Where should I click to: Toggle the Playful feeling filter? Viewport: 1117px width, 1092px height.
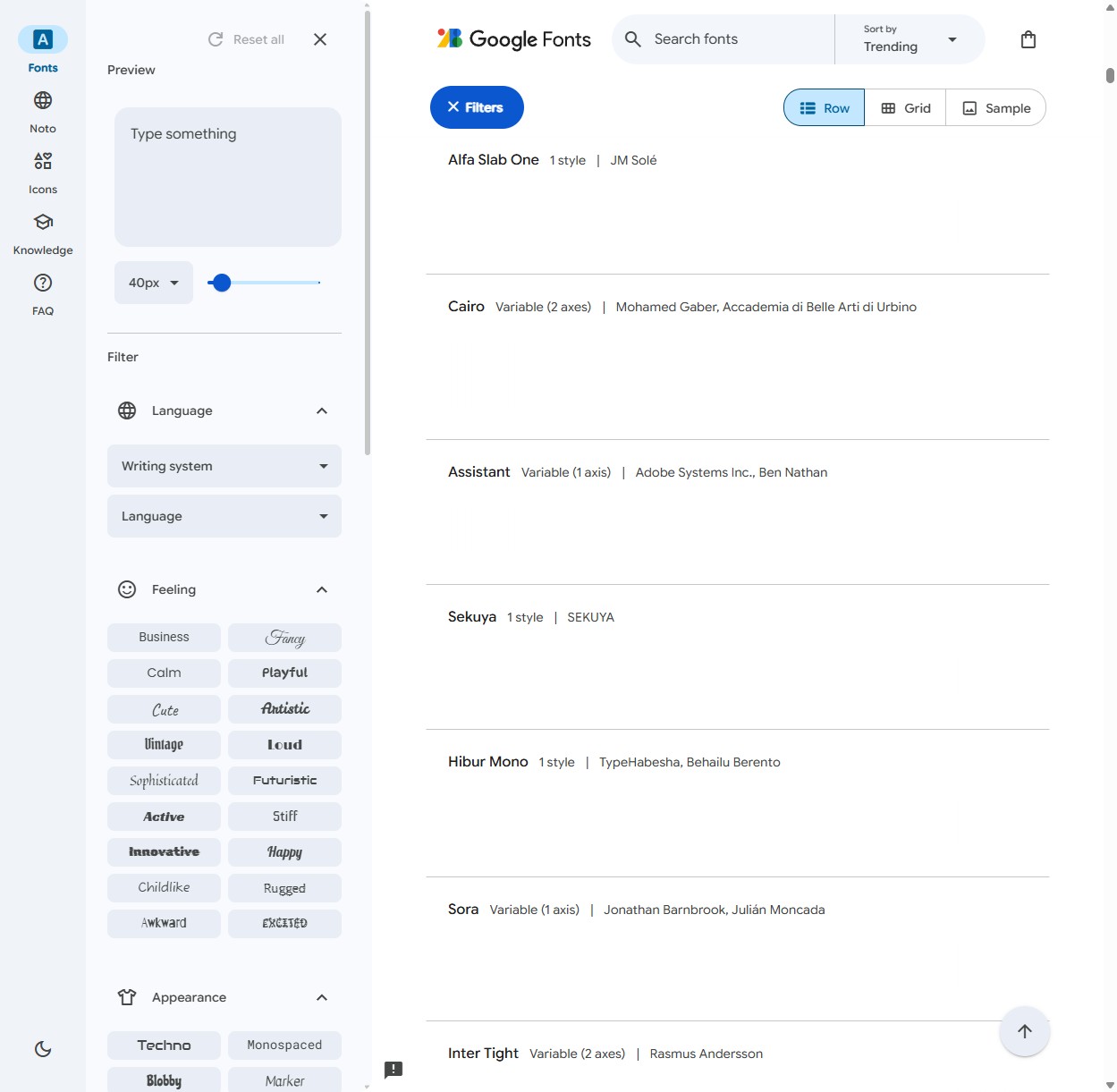[284, 673]
